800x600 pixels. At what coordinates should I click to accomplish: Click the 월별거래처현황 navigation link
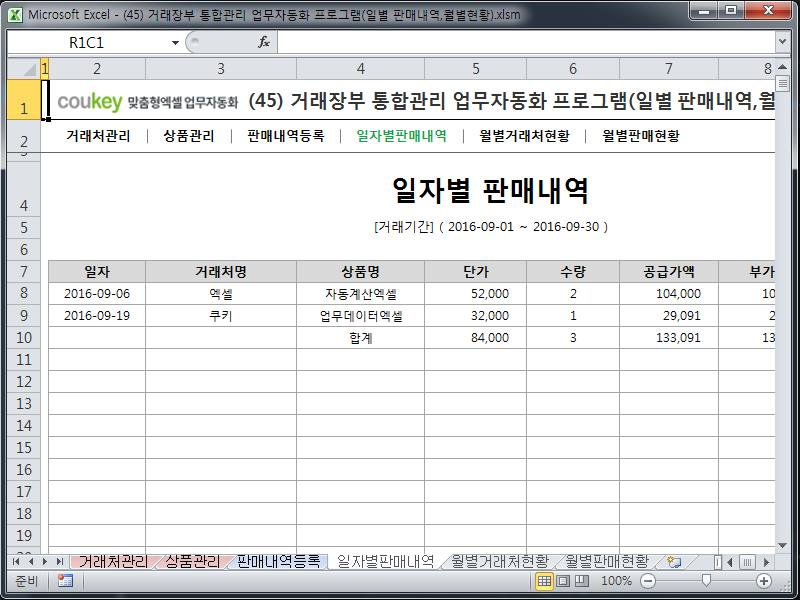[x=524, y=136]
